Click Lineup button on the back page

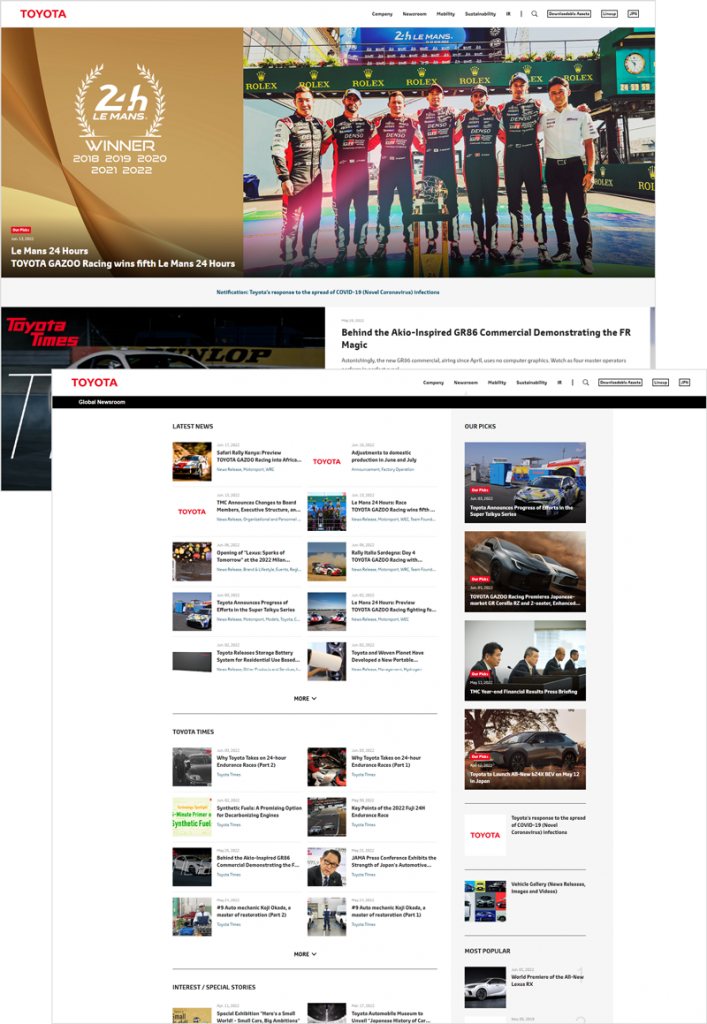point(609,14)
